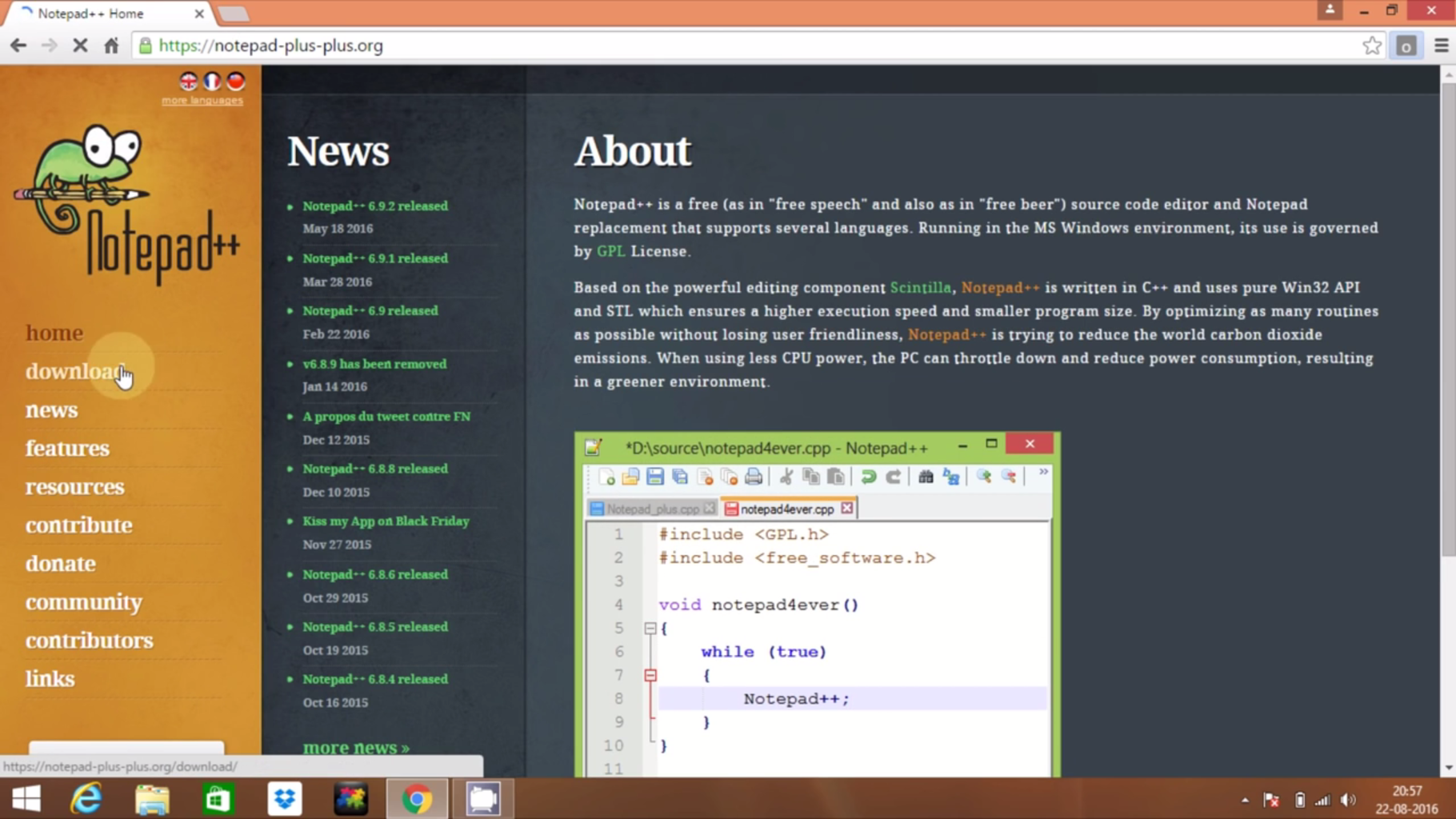Click the browser address bar URL
The width and height of the screenshot is (1456, 819).
click(x=270, y=46)
